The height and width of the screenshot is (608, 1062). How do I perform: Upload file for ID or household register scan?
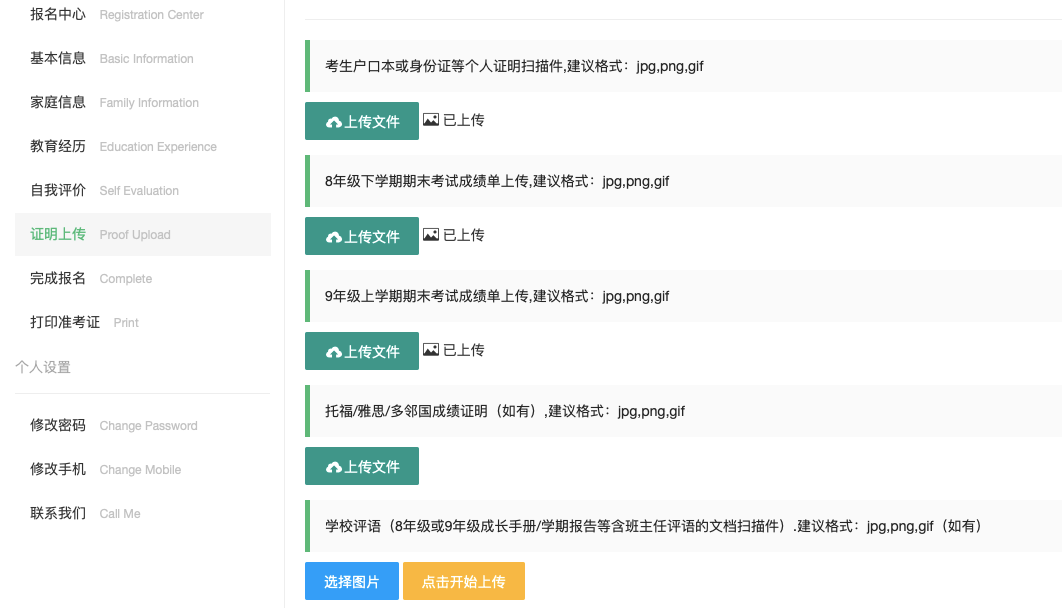coord(362,122)
